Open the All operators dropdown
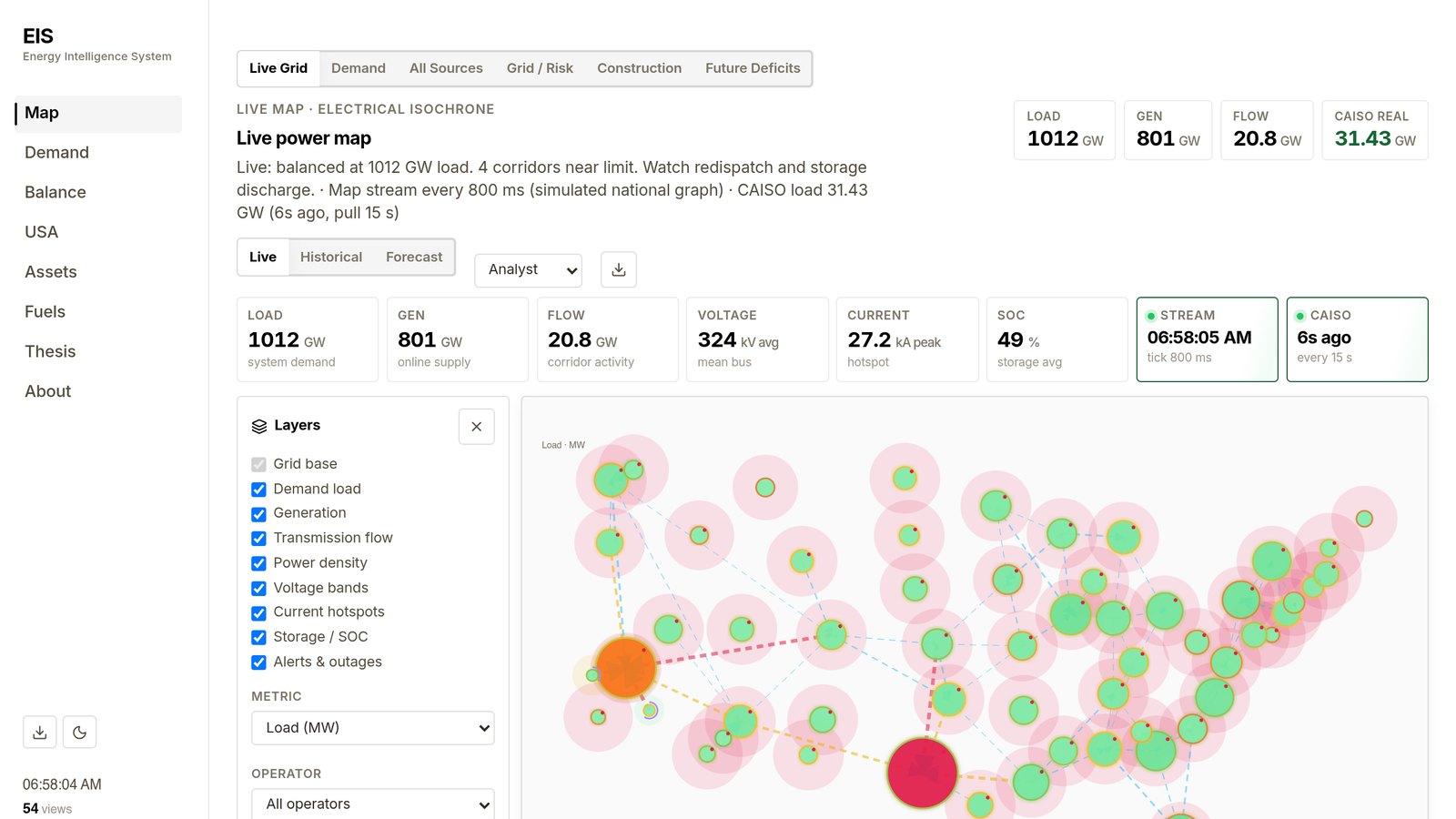Viewport: 1456px width, 819px height. click(373, 804)
